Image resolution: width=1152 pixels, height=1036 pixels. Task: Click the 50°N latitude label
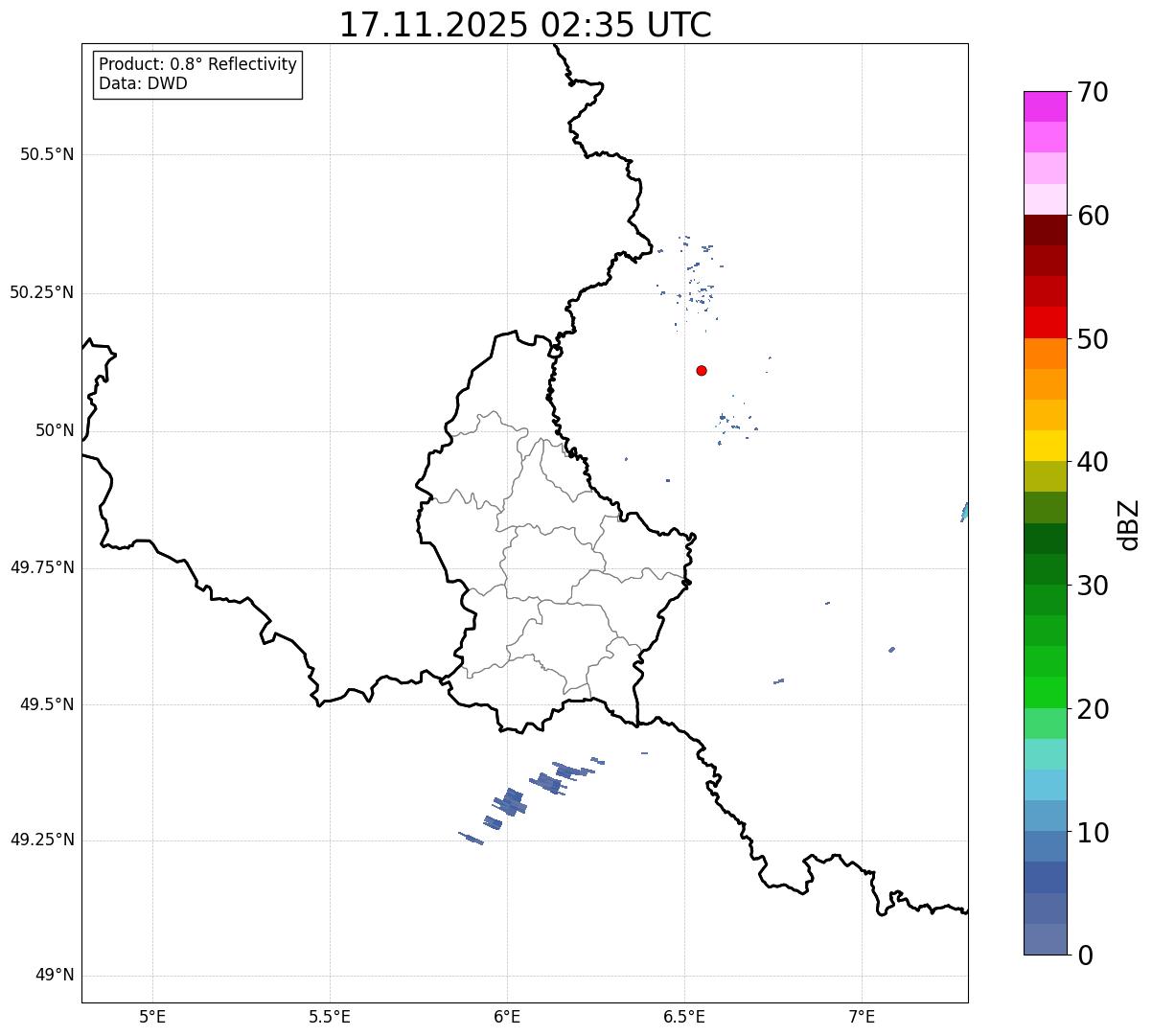[55, 430]
